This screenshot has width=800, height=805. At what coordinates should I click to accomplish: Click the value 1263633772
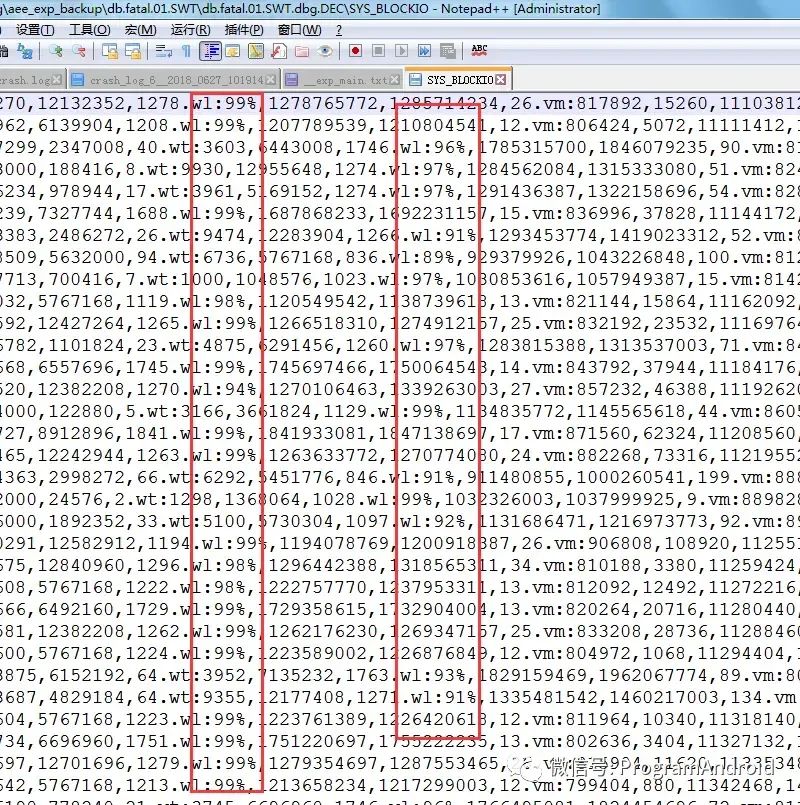pos(323,456)
